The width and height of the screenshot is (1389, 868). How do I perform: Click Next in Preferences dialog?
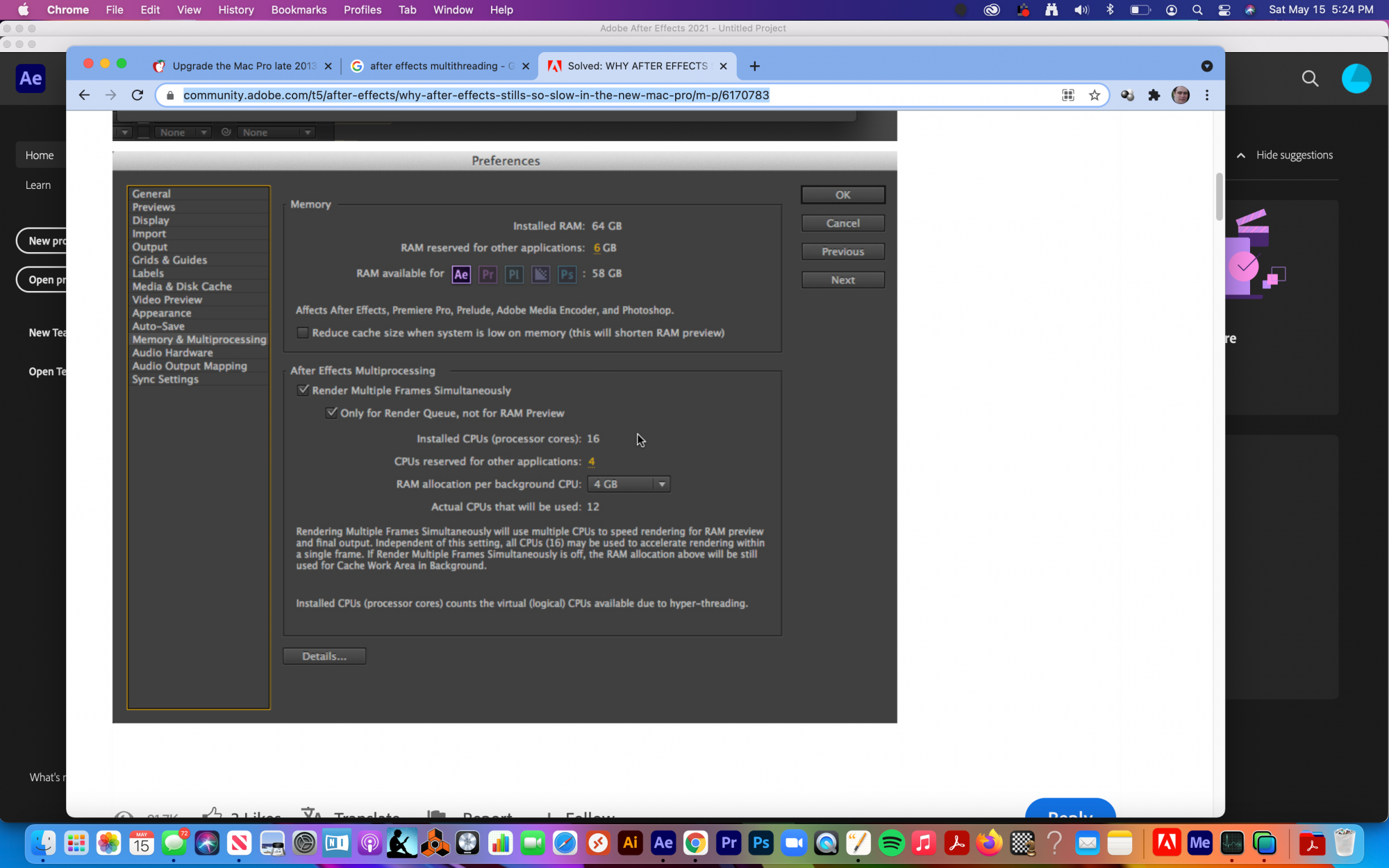click(x=842, y=280)
